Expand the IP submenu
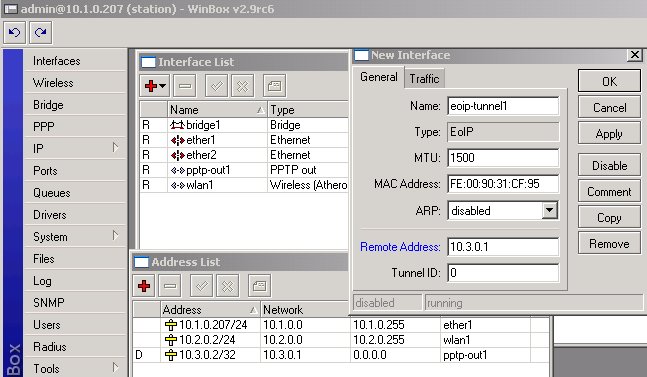This screenshot has width=647, height=377. [75, 148]
